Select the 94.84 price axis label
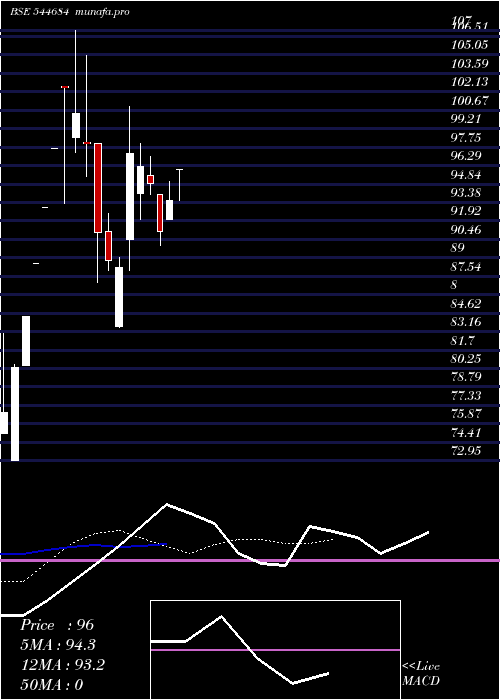The height and width of the screenshot is (700, 500). pos(466,175)
